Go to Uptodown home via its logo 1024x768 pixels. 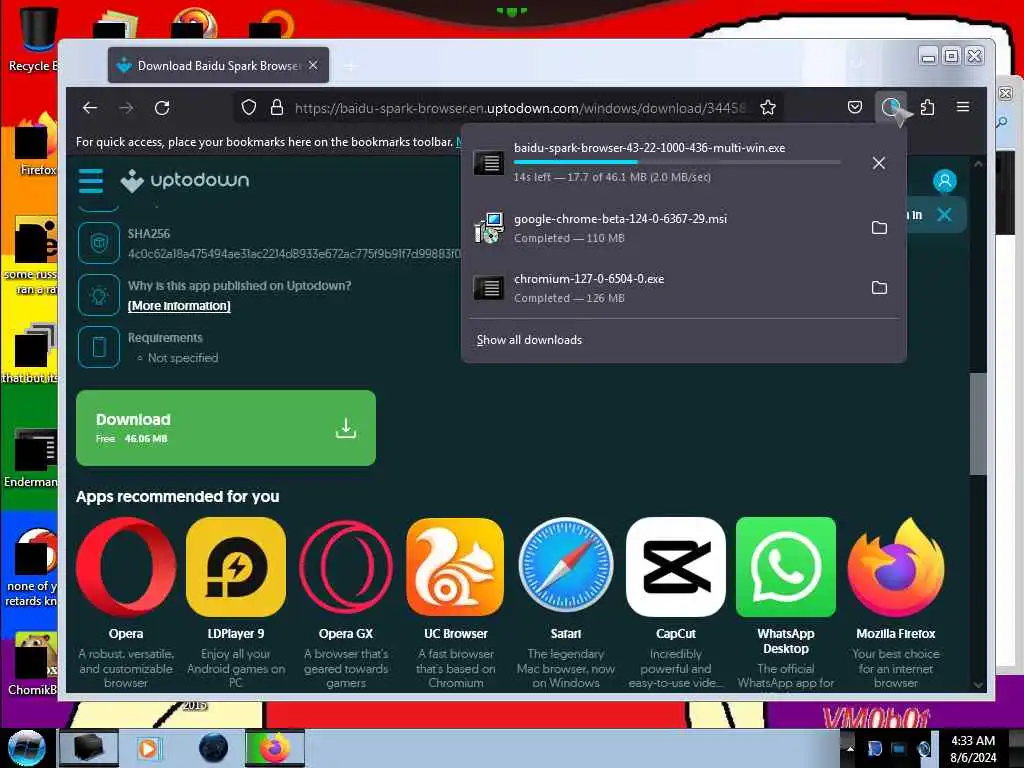coord(185,180)
